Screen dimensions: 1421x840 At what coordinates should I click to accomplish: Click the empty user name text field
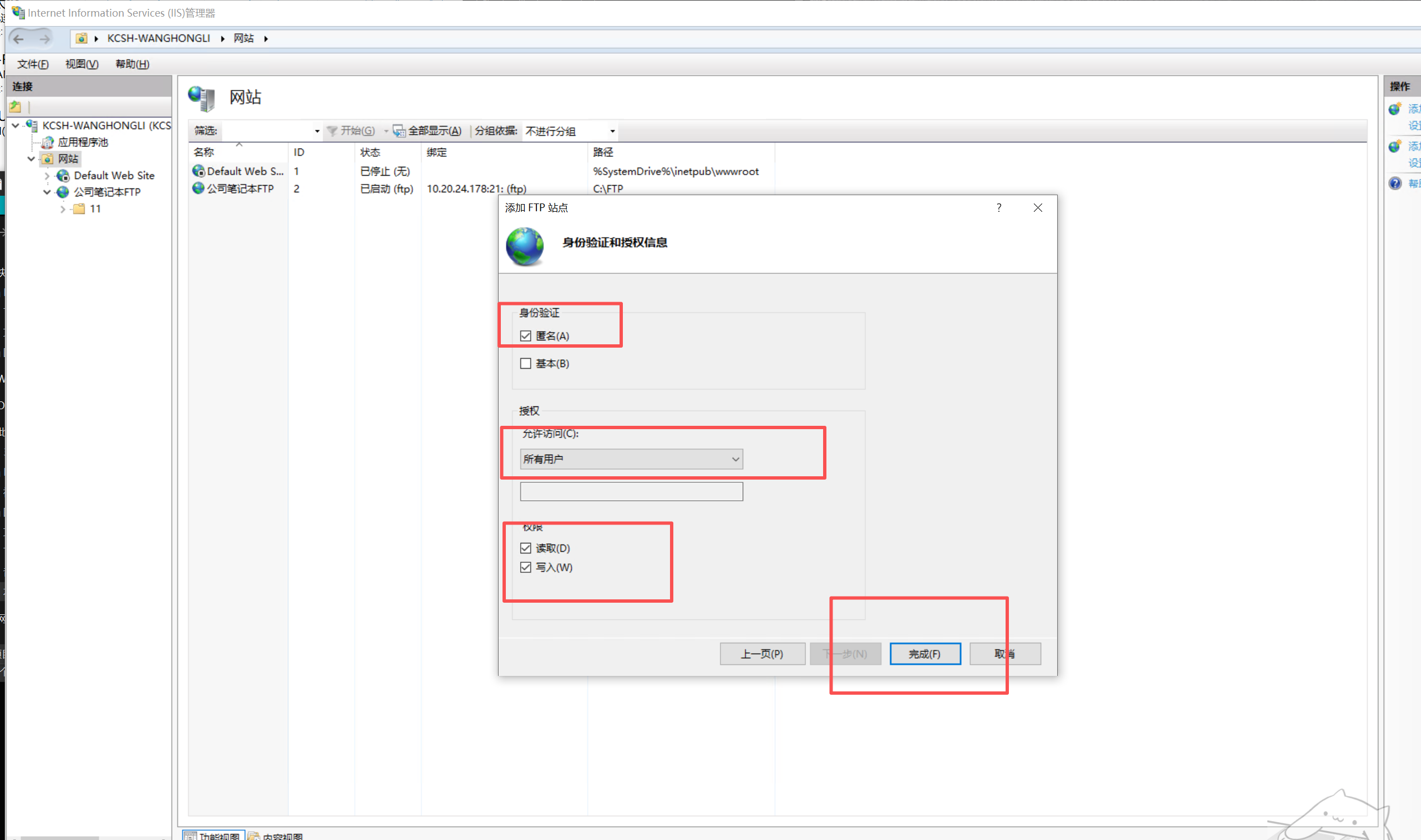point(631,491)
